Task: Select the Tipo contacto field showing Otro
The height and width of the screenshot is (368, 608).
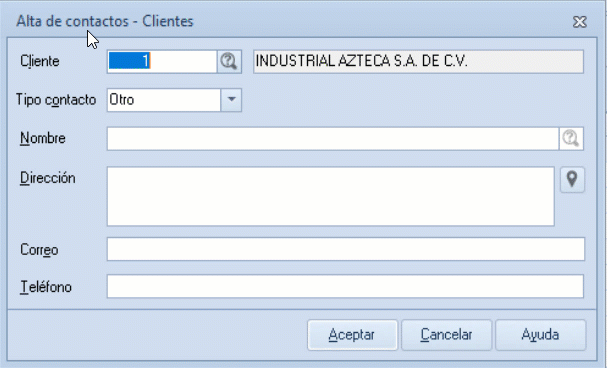Action: tap(164, 100)
